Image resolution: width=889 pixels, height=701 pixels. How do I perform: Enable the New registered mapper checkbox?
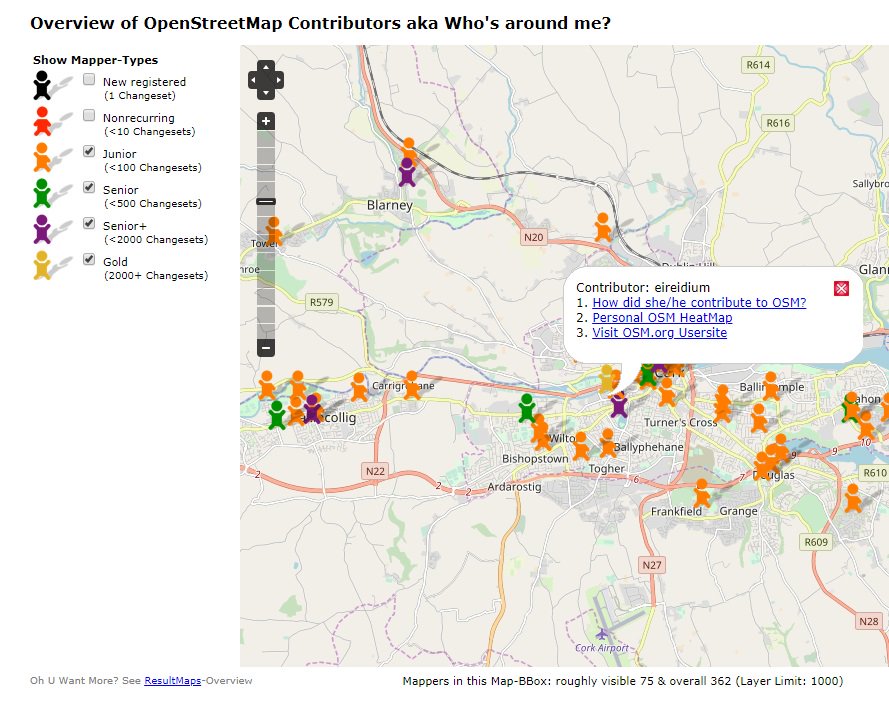[x=89, y=79]
